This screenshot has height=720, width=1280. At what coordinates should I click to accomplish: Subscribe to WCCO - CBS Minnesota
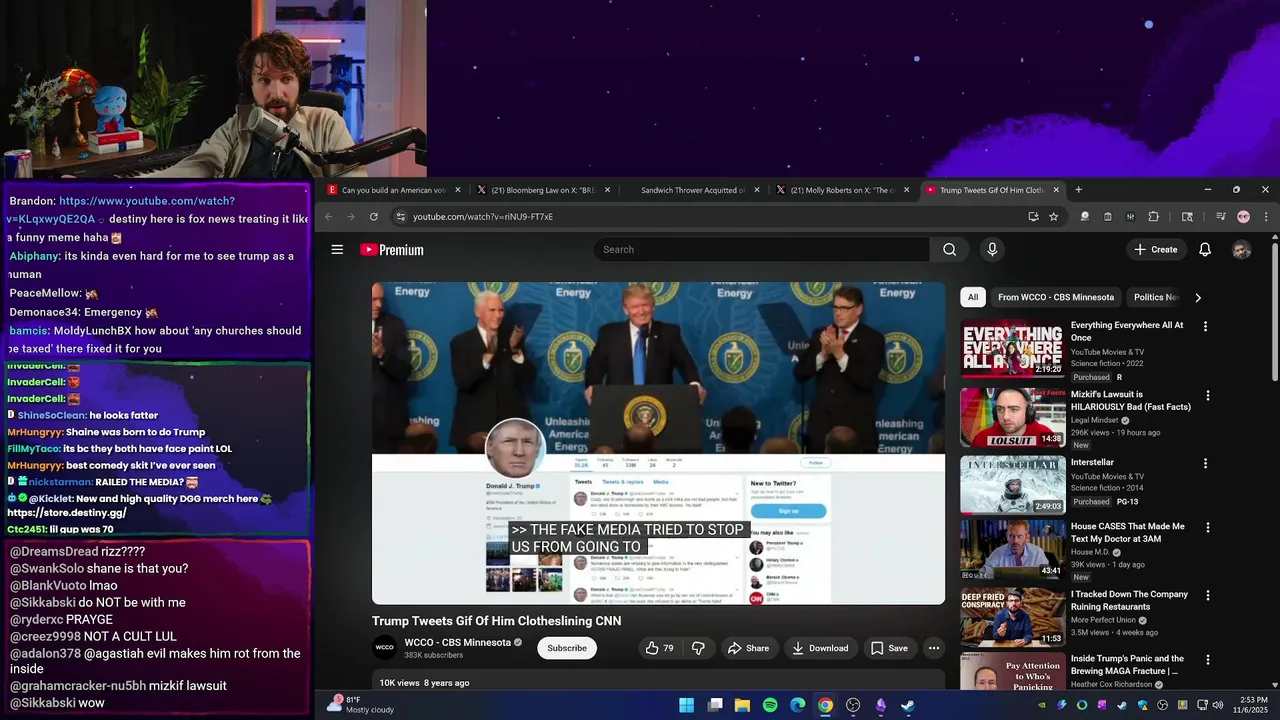566,648
